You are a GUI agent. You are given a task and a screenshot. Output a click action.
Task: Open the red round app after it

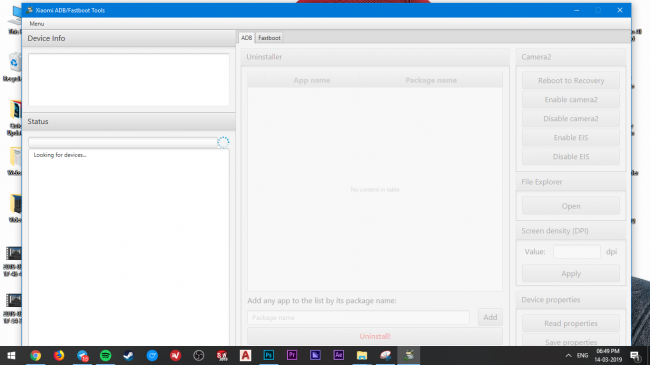point(175,355)
